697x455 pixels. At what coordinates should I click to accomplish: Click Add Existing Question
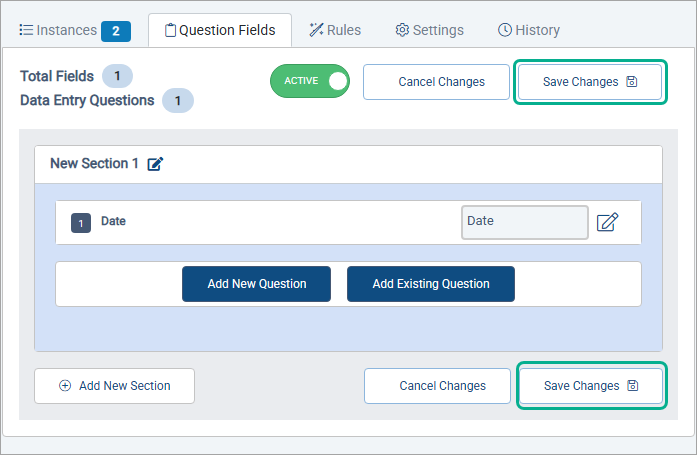pos(431,284)
